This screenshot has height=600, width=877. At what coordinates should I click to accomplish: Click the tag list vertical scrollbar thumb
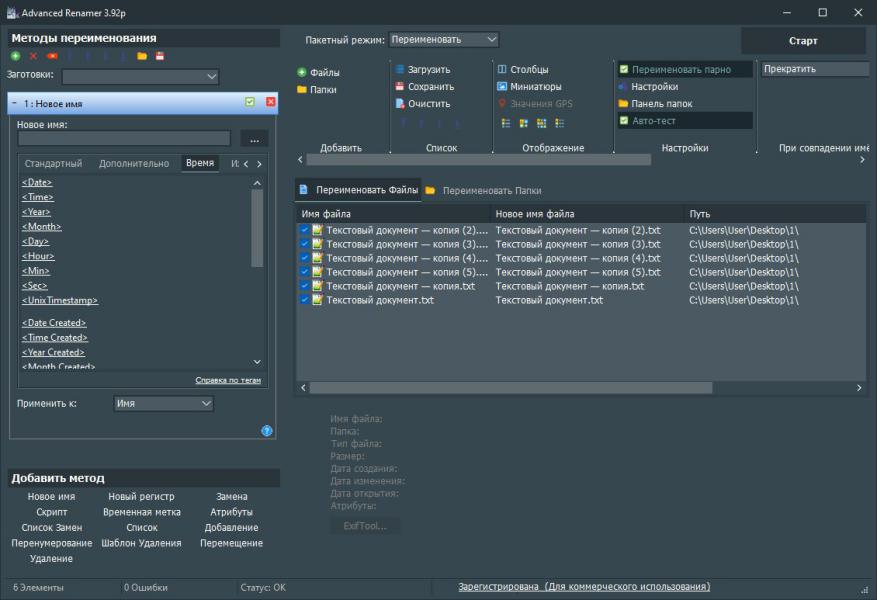tap(257, 228)
